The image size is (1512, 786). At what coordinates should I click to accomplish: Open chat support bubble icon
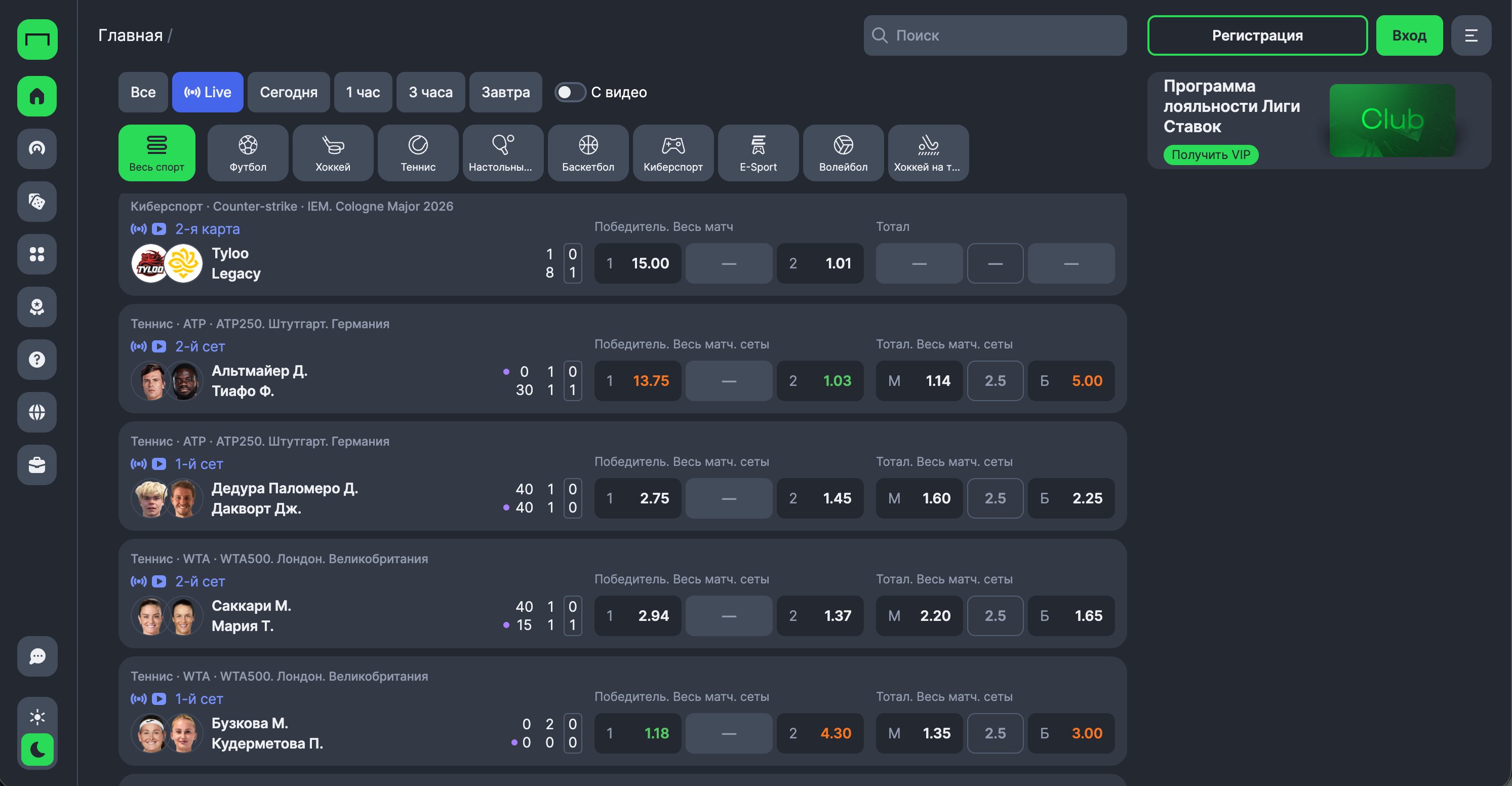(x=37, y=656)
